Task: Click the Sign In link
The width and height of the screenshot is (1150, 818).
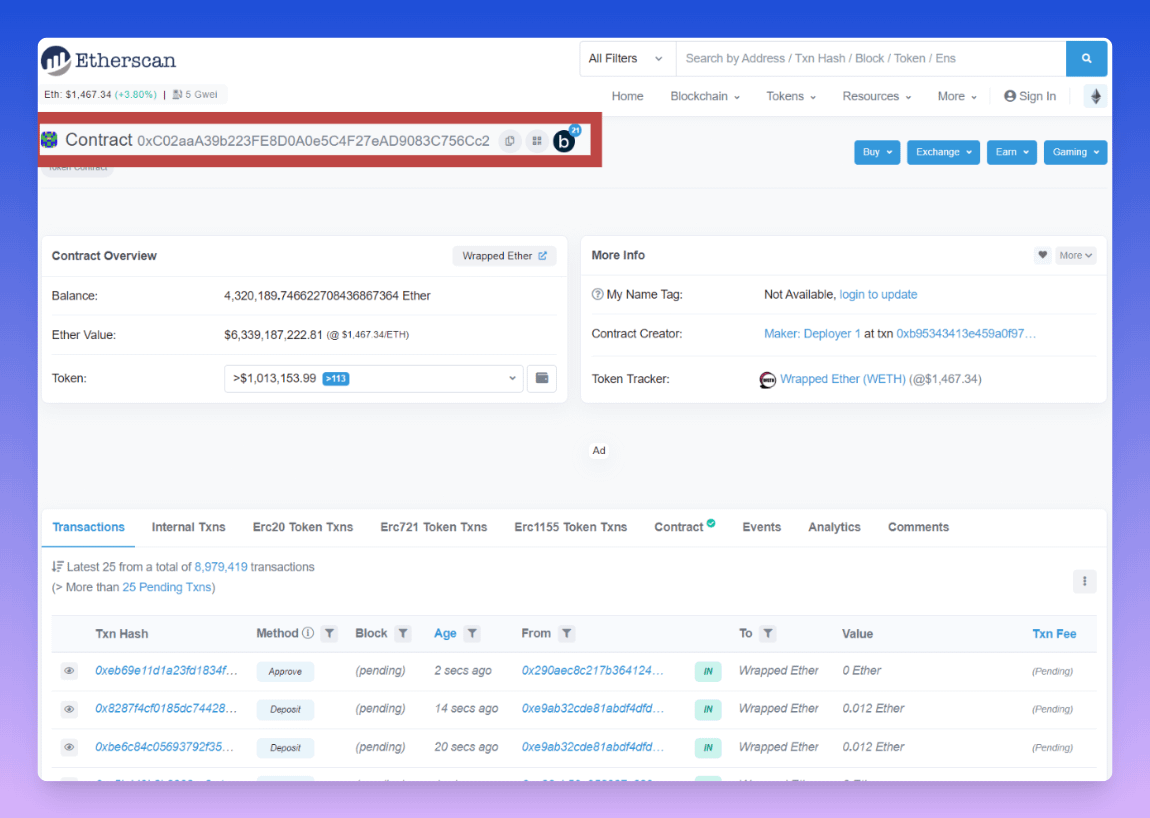Action: click(1030, 97)
